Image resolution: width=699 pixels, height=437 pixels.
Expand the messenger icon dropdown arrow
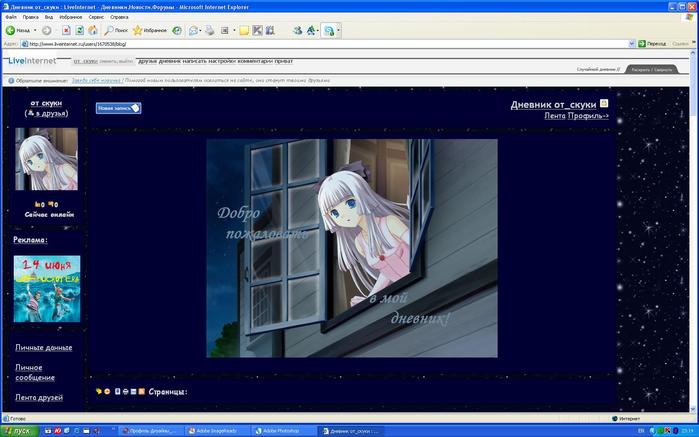tap(338, 30)
